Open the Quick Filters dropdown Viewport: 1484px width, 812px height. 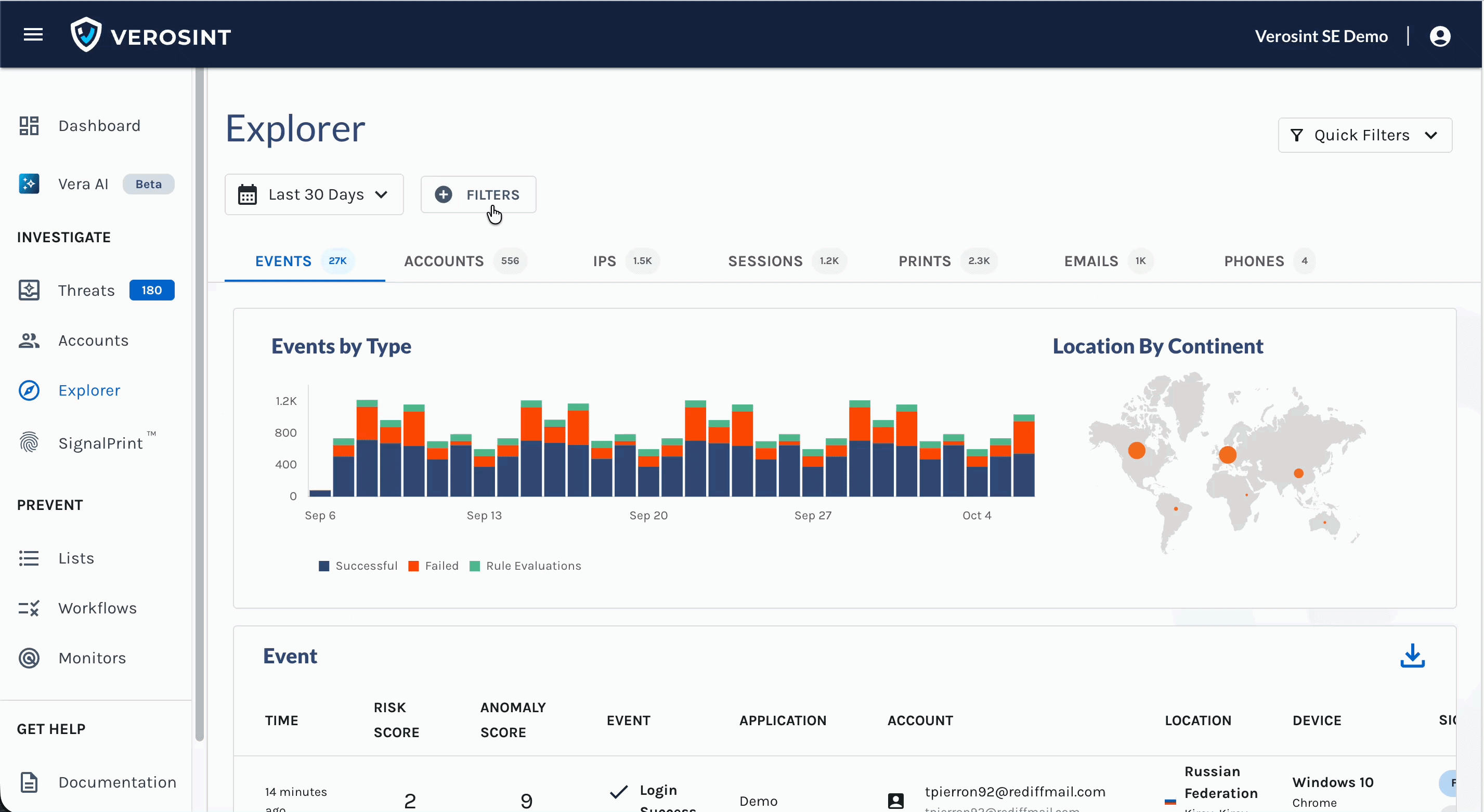[x=1364, y=135]
